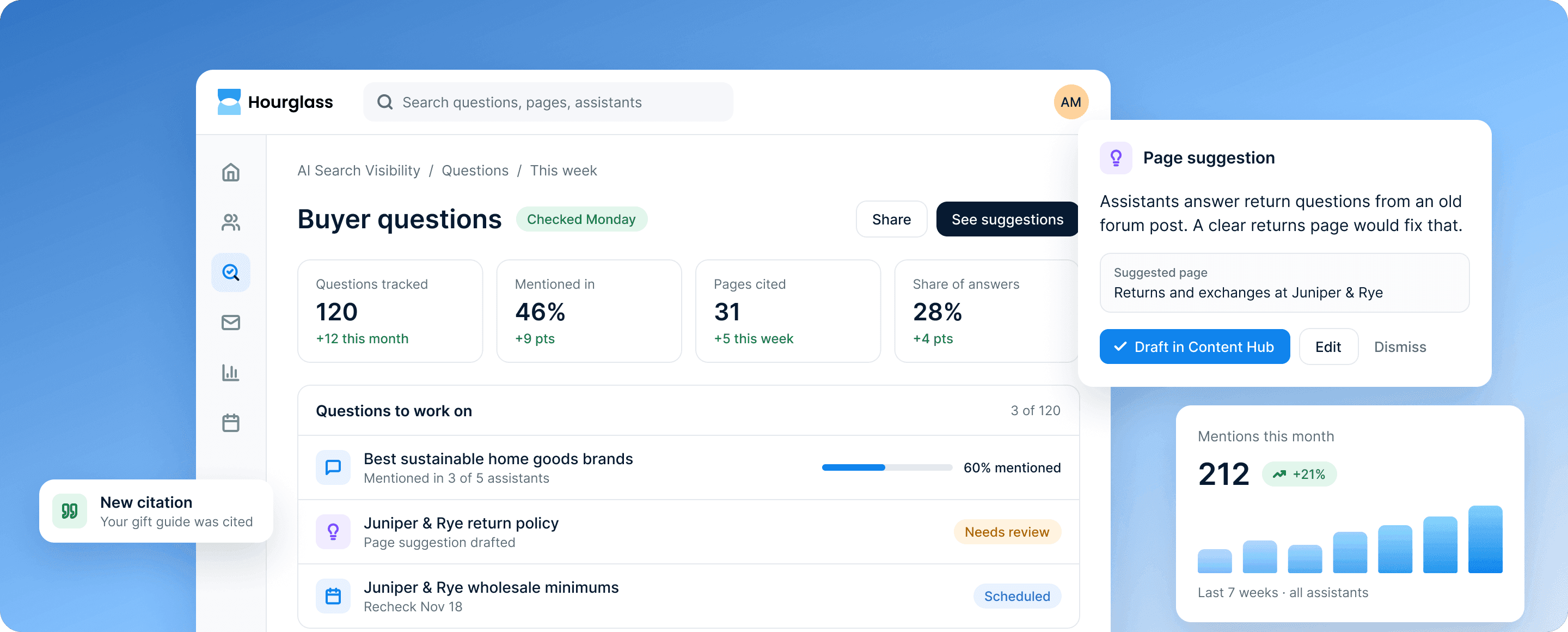This screenshot has height=632, width=1568.
Task: Go to Questions breadcrumb
Action: coord(475,171)
